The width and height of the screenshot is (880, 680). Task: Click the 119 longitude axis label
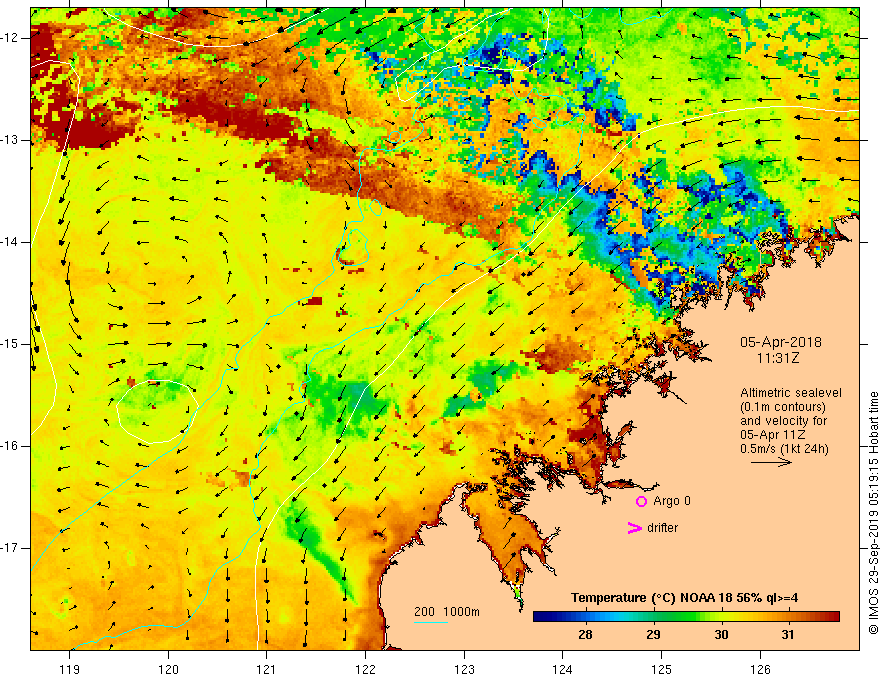click(x=70, y=669)
